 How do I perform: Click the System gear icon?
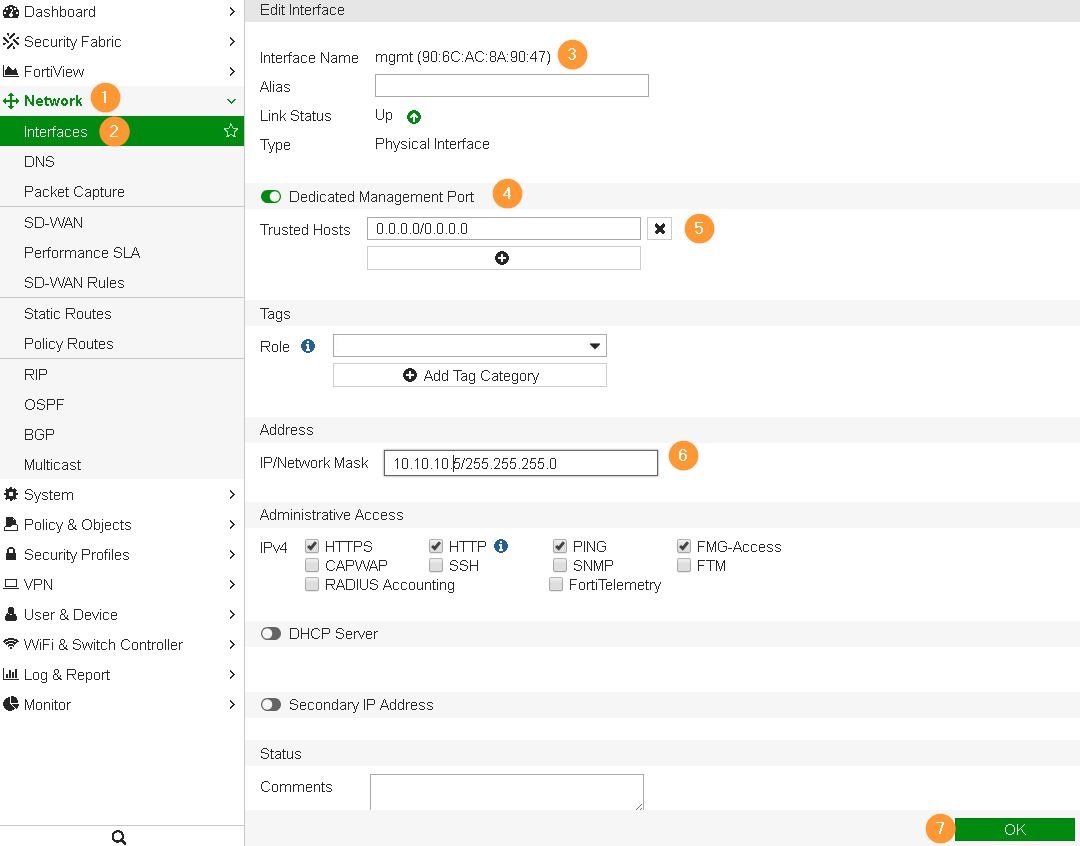pyautogui.click(x=10, y=494)
